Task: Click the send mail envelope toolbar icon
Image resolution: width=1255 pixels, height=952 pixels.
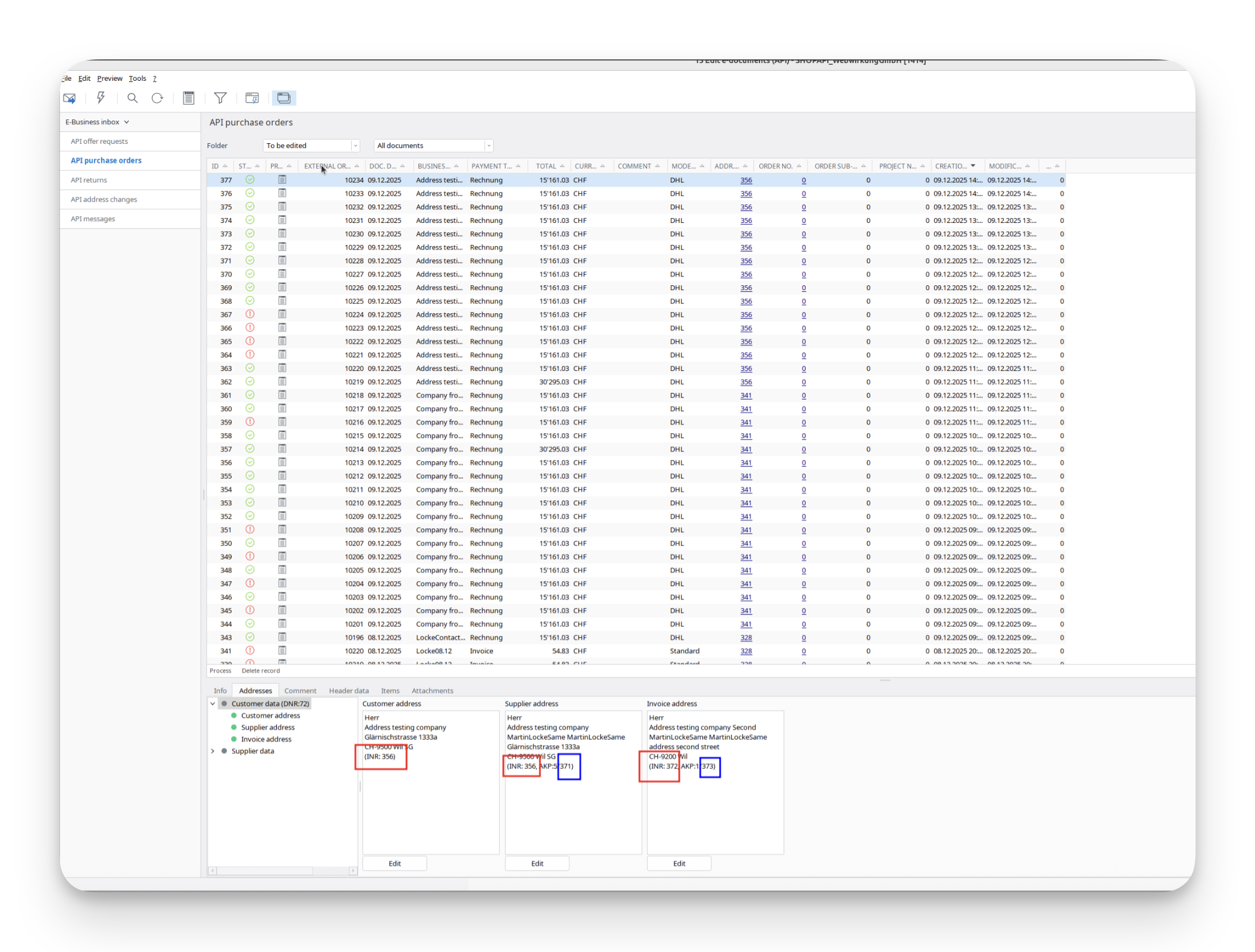Action: coord(70,98)
